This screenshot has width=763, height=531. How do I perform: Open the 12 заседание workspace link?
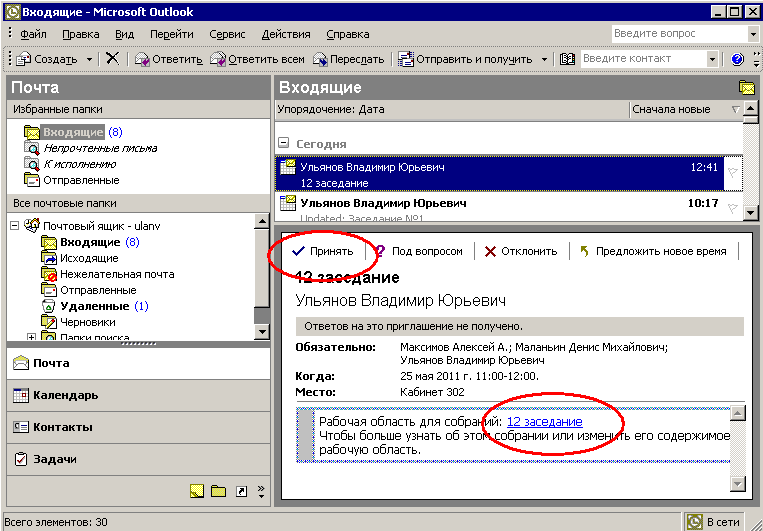tap(545, 421)
